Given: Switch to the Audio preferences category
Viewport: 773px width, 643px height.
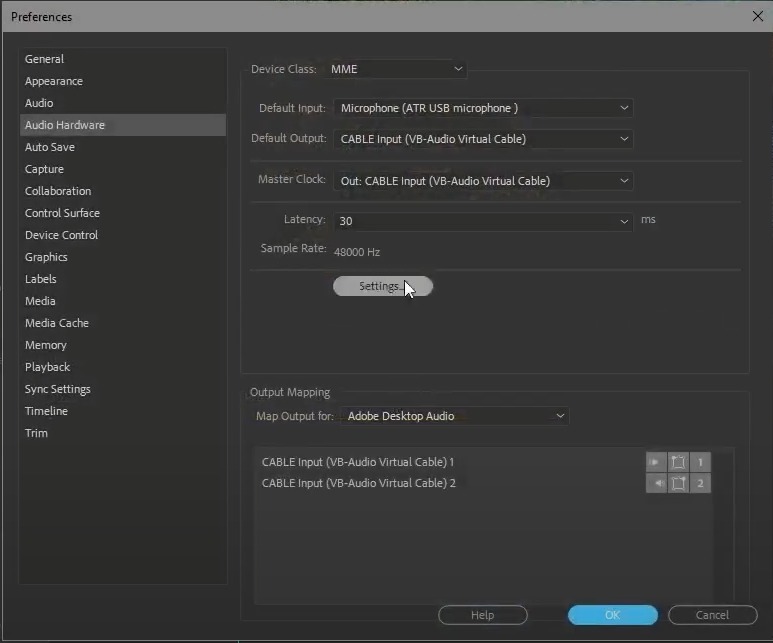Looking at the screenshot, I should point(39,103).
